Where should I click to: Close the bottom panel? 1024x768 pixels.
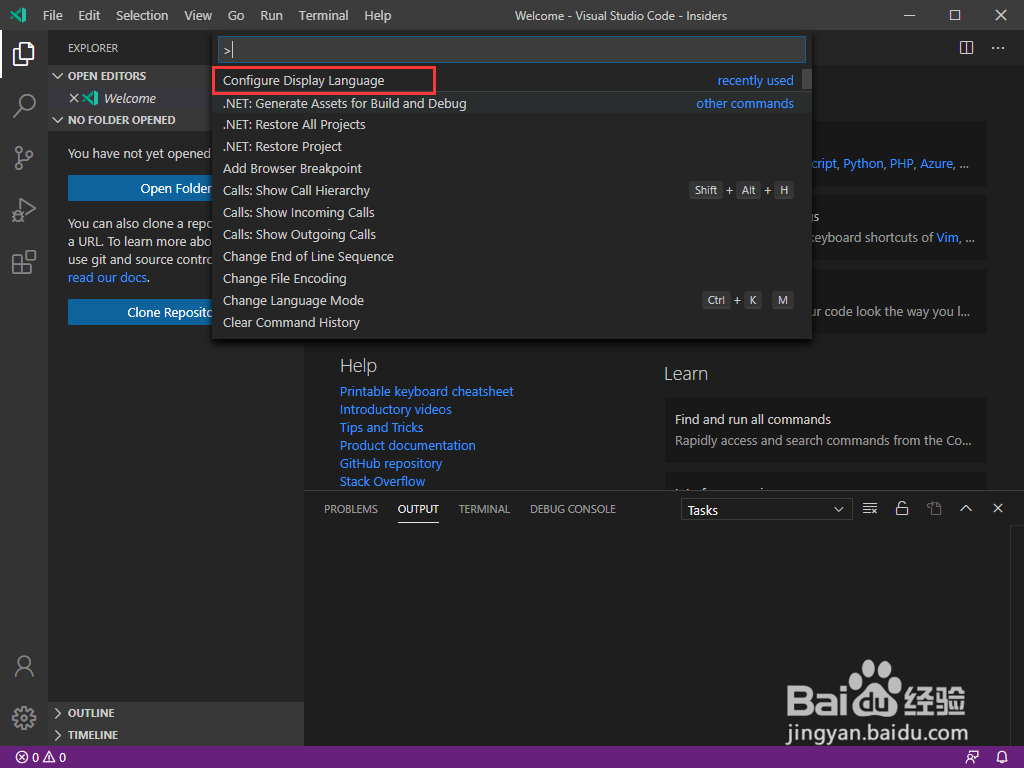[998, 508]
